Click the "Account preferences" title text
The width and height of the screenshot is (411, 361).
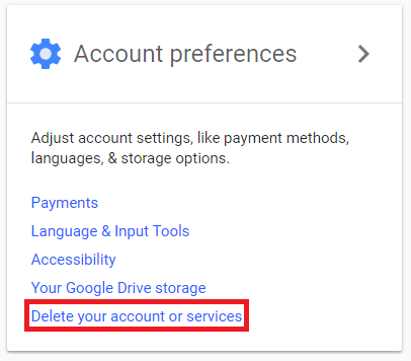coord(185,54)
